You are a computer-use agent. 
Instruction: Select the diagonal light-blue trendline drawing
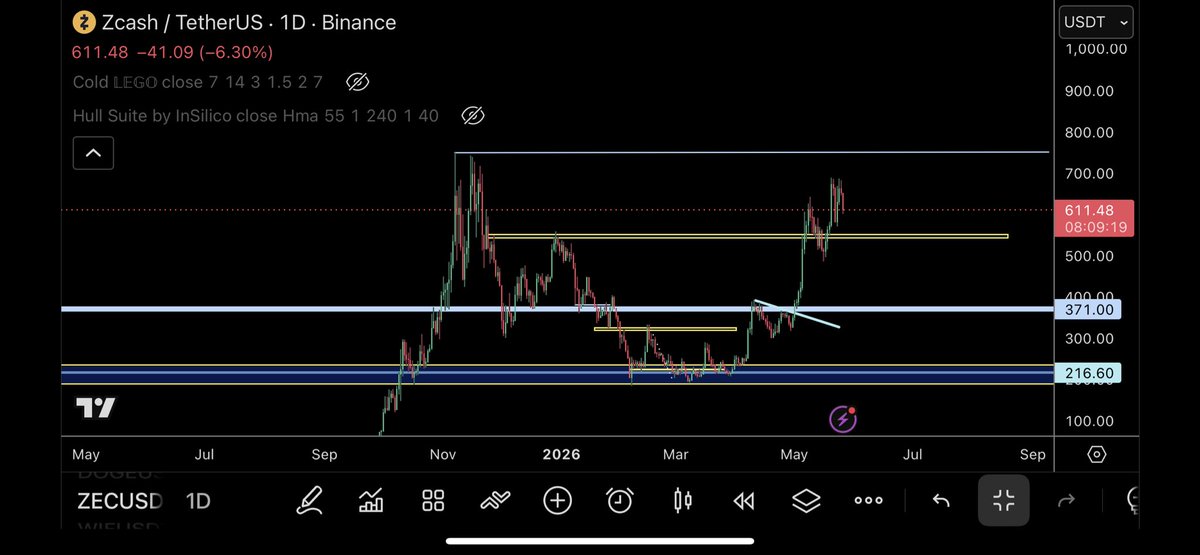(797, 314)
